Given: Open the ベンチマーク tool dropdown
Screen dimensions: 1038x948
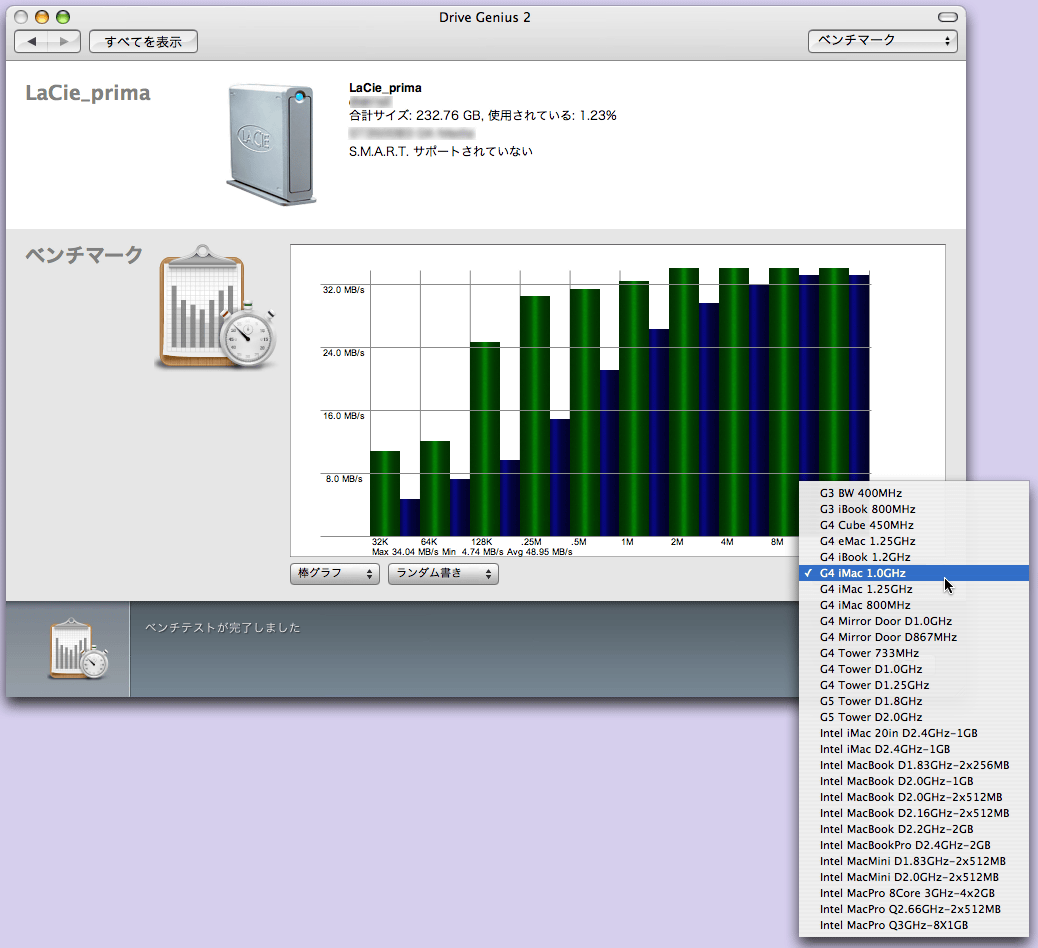Looking at the screenshot, I should point(882,41).
